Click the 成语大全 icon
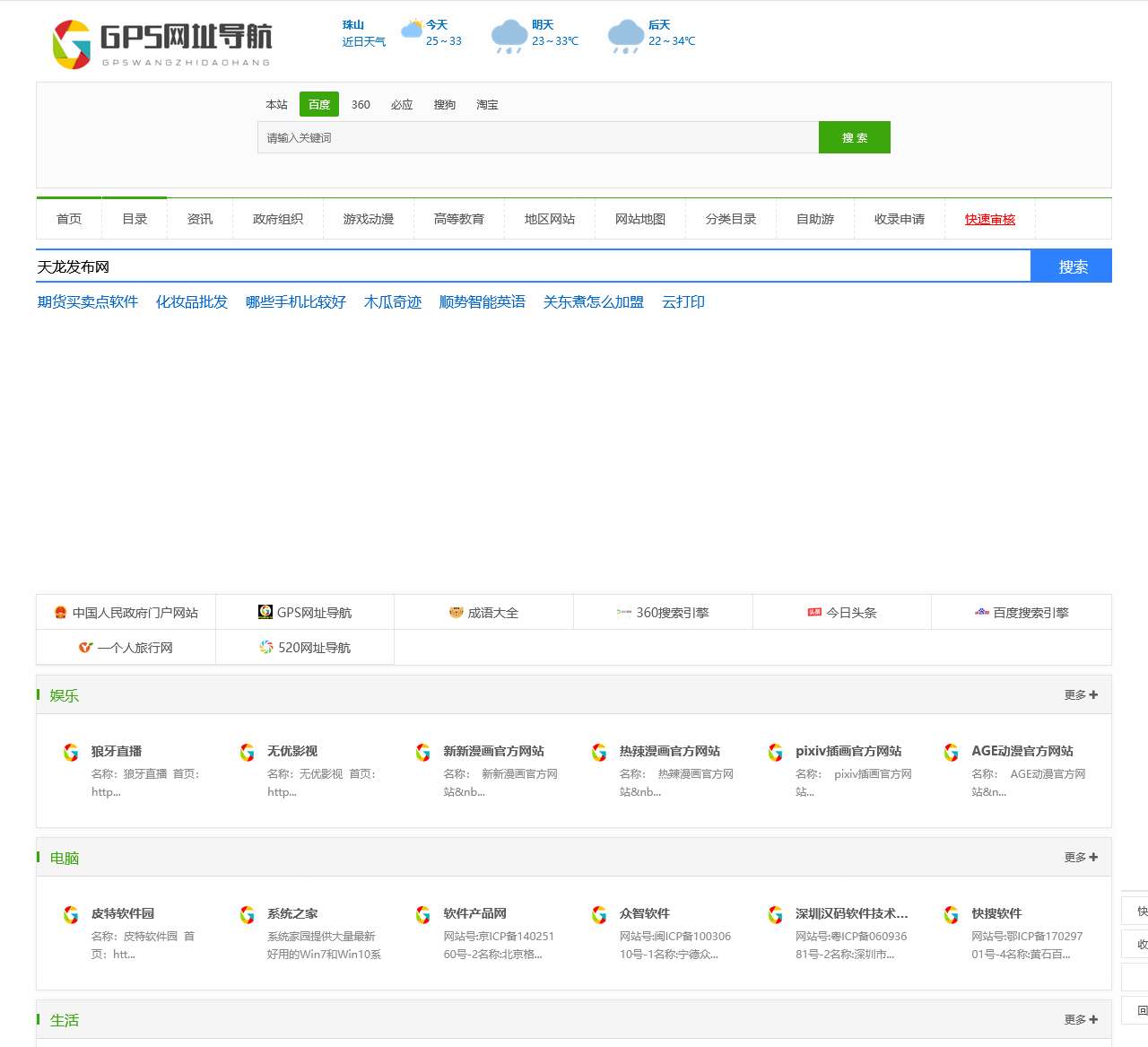1148x1047 pixels. [x=456, y=613]
